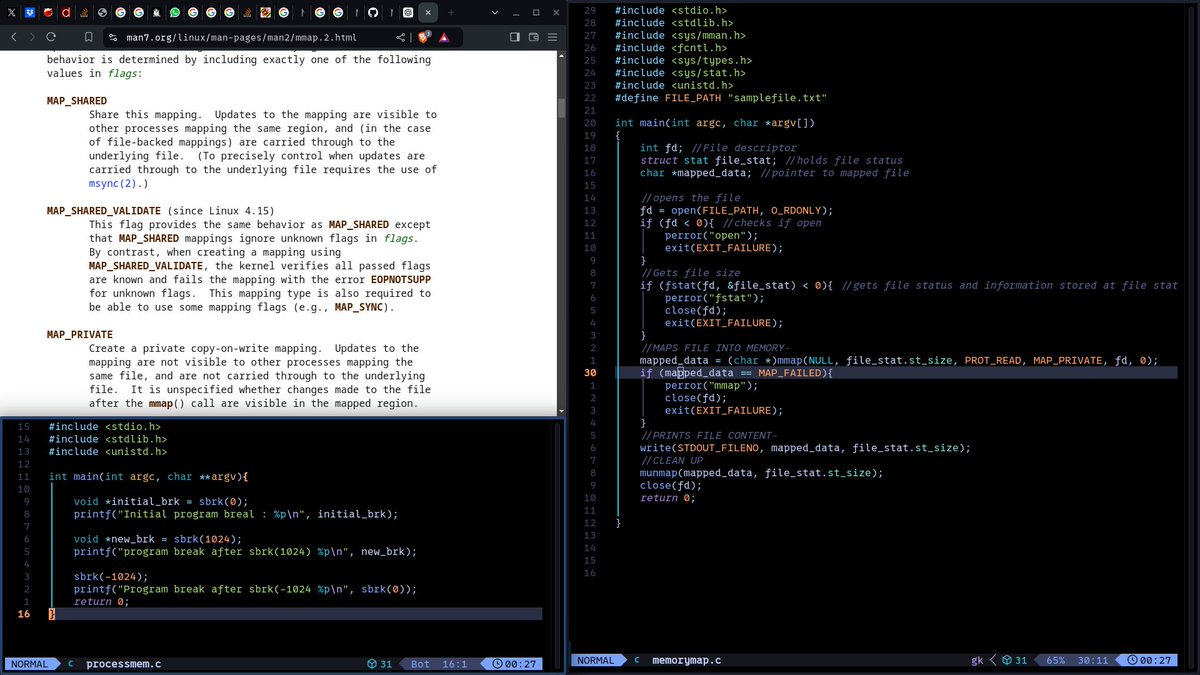Reload the man7.org page
1200x675 pixels.
(52, 37)
